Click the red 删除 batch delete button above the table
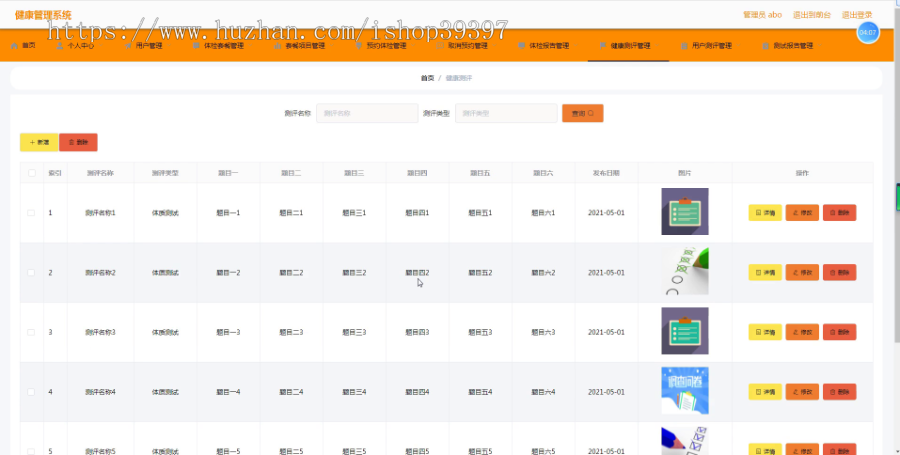 (x=78, y=142)
